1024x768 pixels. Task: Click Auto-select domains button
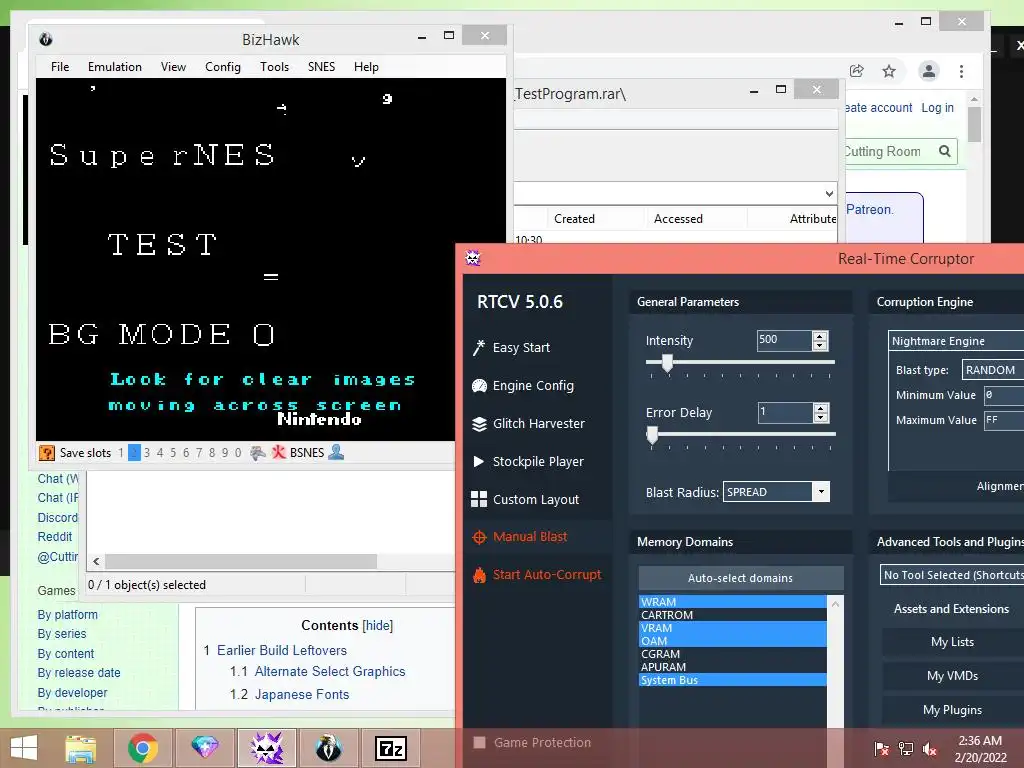pyautogui.click(x=741, y=578)
